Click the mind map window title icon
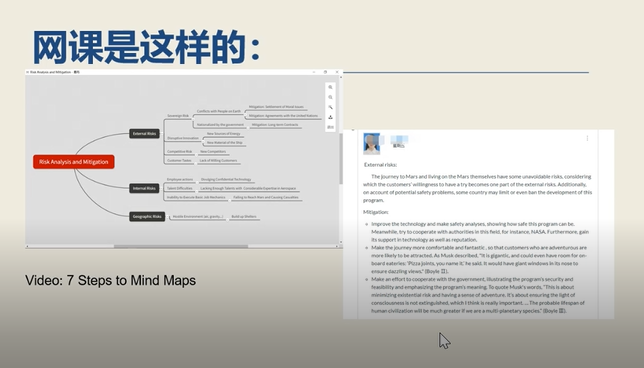This screenshot has width=644, height=368. 28,72
